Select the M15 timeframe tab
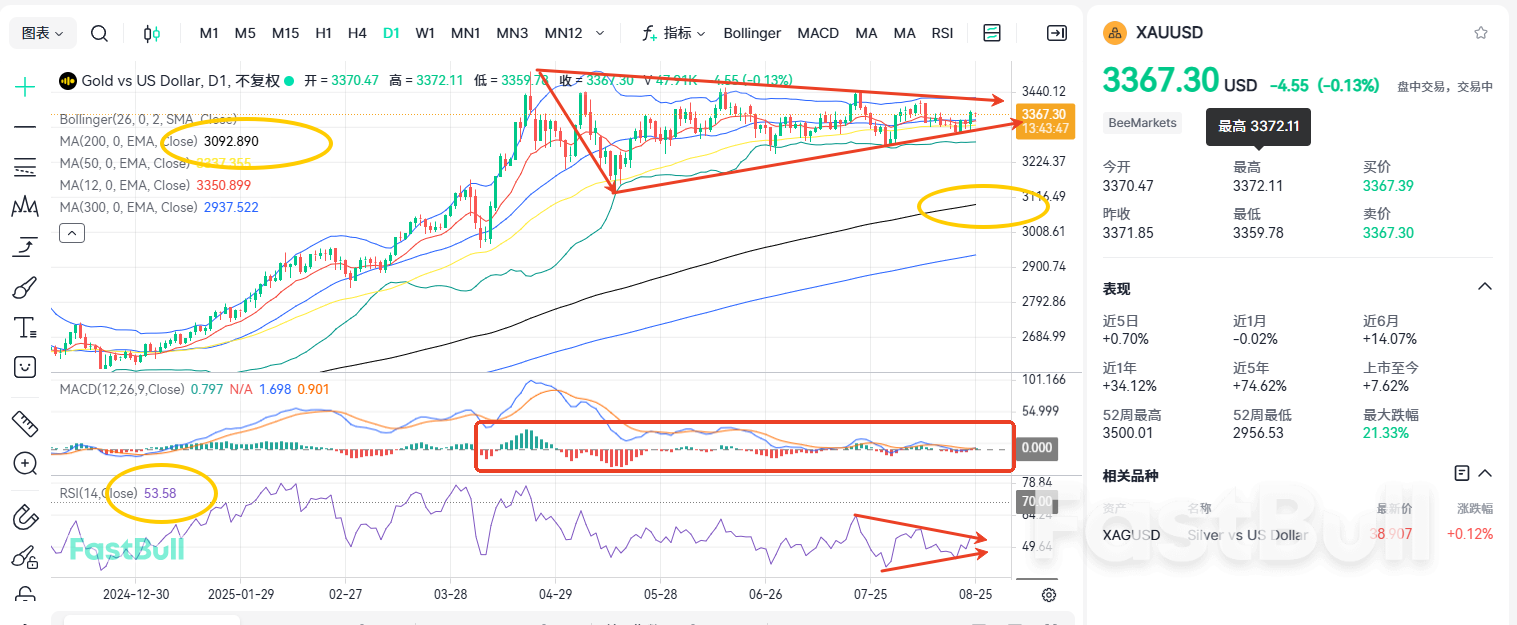 click(285, 32)
